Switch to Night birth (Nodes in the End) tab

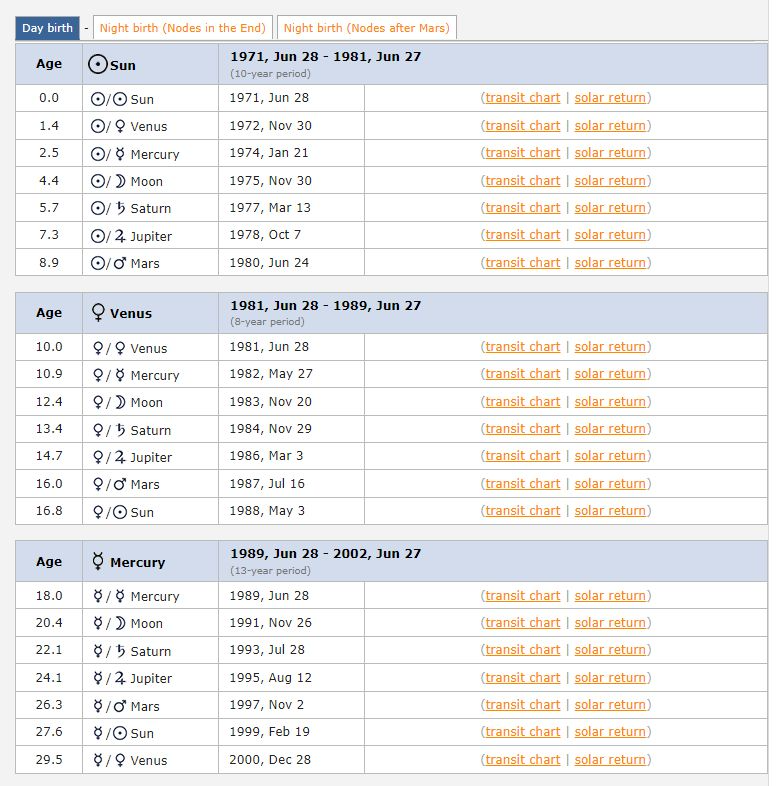[183, 28]
